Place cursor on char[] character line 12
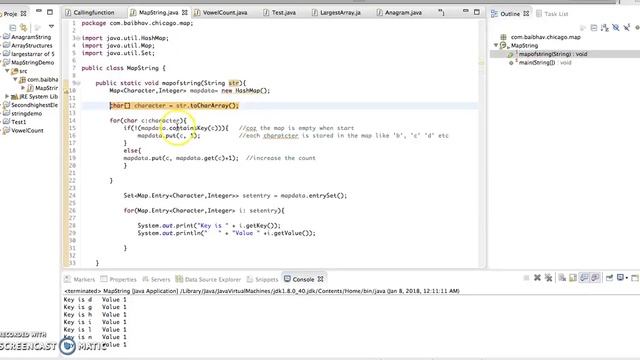 [x=174, y=106]
